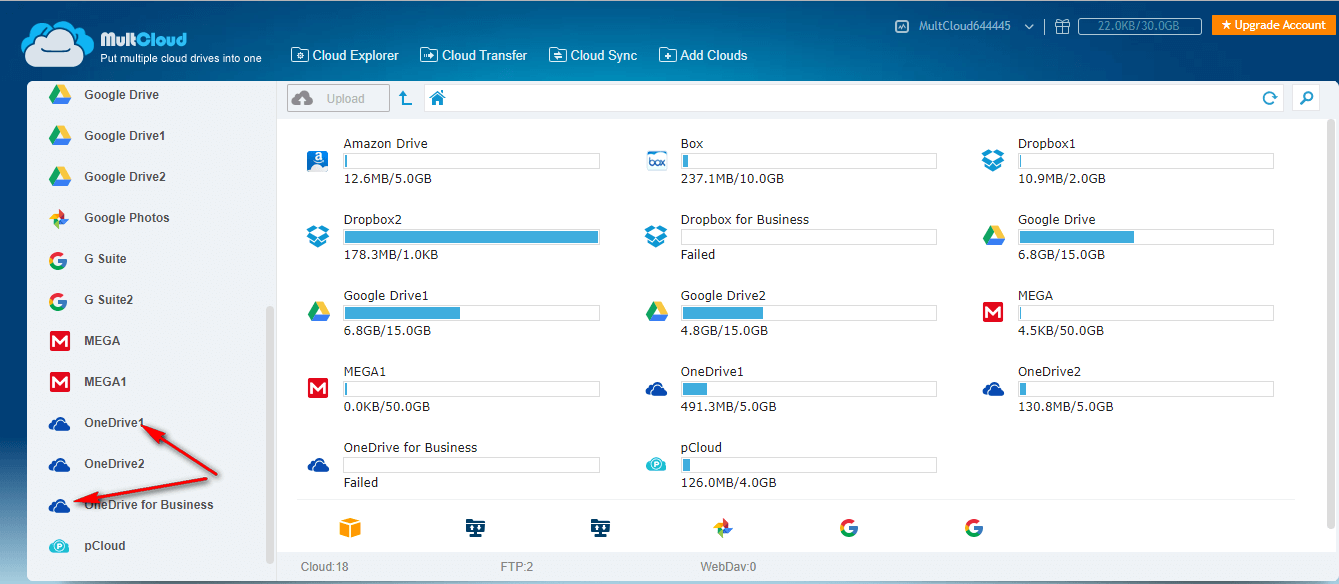Click the Google Photos pinwheel icon in the bottom row
This screenshot has height=584, width=1339.
click(x=724, y=528)
